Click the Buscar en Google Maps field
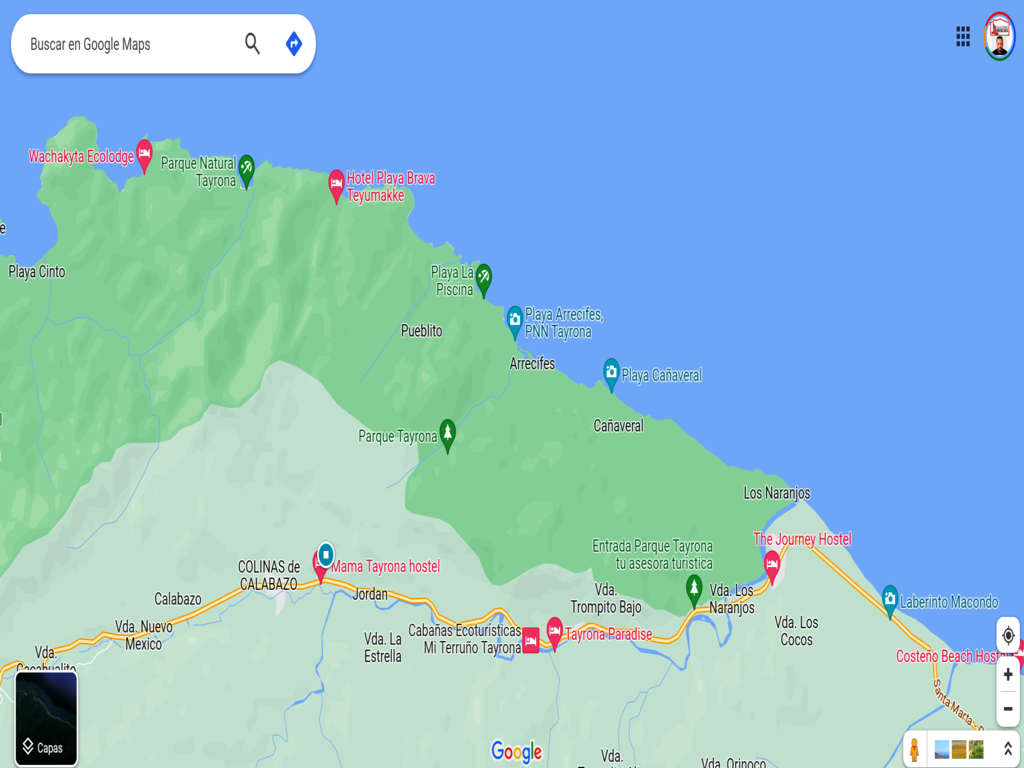 (130, 44)
